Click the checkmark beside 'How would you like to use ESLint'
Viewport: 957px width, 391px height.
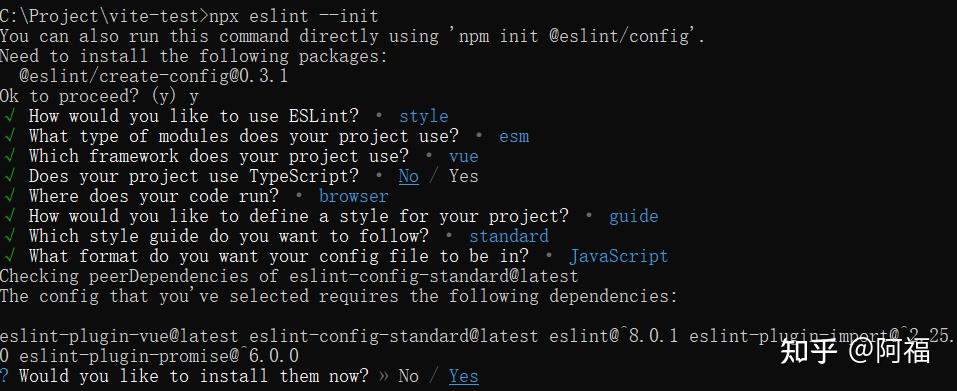[x=9, y=115]
